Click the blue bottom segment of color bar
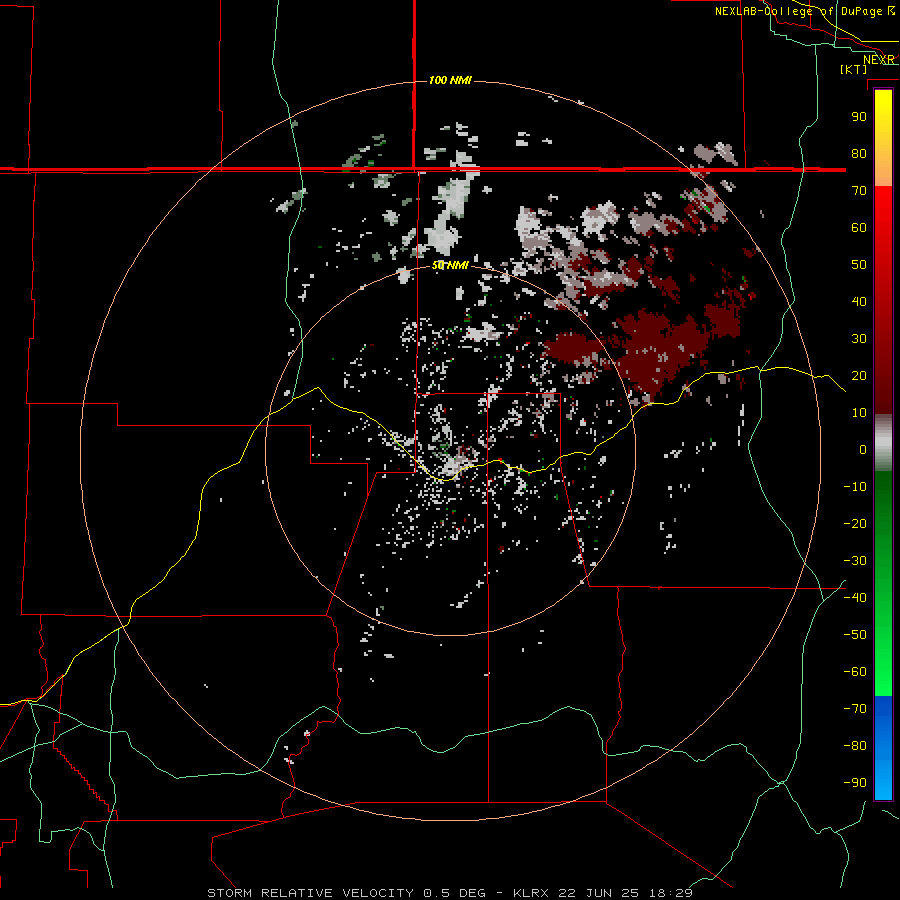This screenshot has width=900, height=900. click(883, 748)
